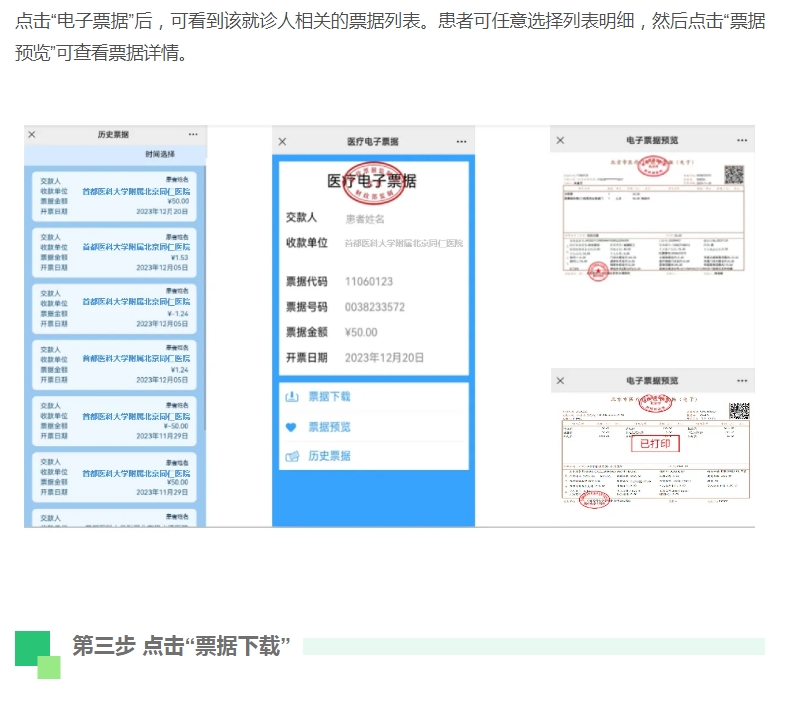The width and height of the screenshot is (789, 714).
Task: Click the 第三步 点击“票据下载” heading
Action: (181, 646)
